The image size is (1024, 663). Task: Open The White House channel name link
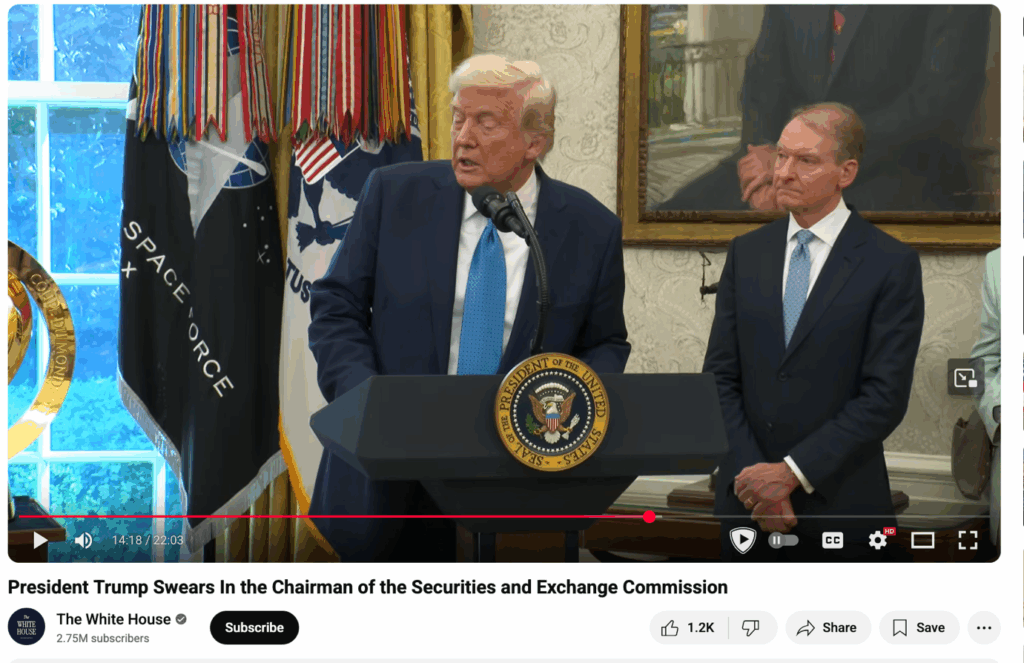coord(114,619)
